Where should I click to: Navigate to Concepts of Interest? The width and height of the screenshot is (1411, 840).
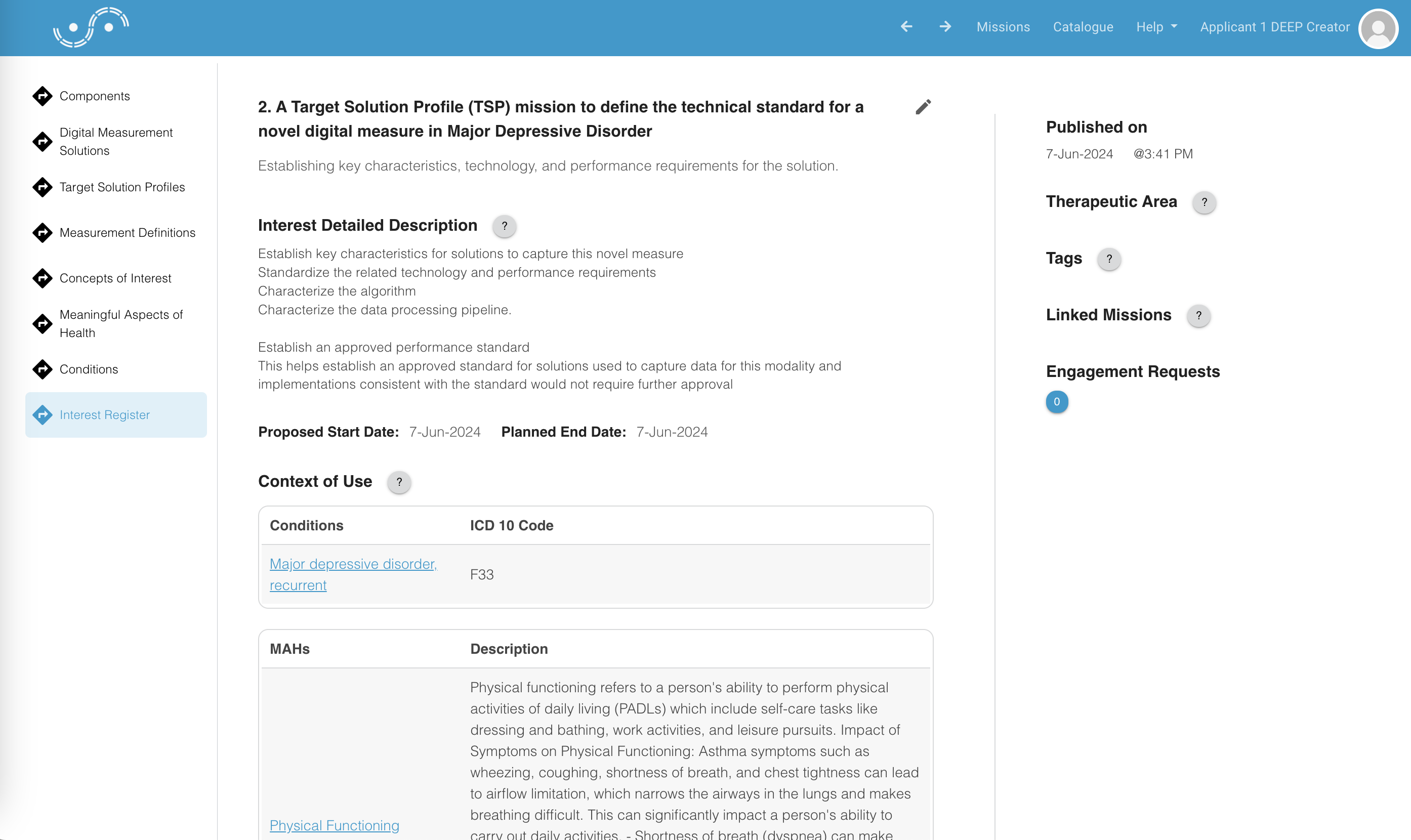pyautogui.click(x=115, y=278)
